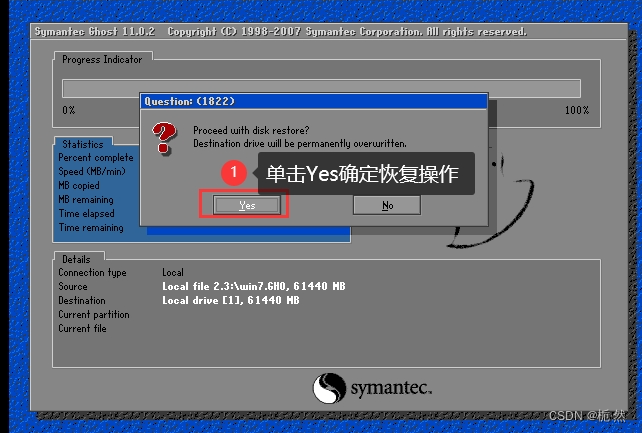642x433 pixels.
Task: Click the Current partition label
Action: point(94,314)
